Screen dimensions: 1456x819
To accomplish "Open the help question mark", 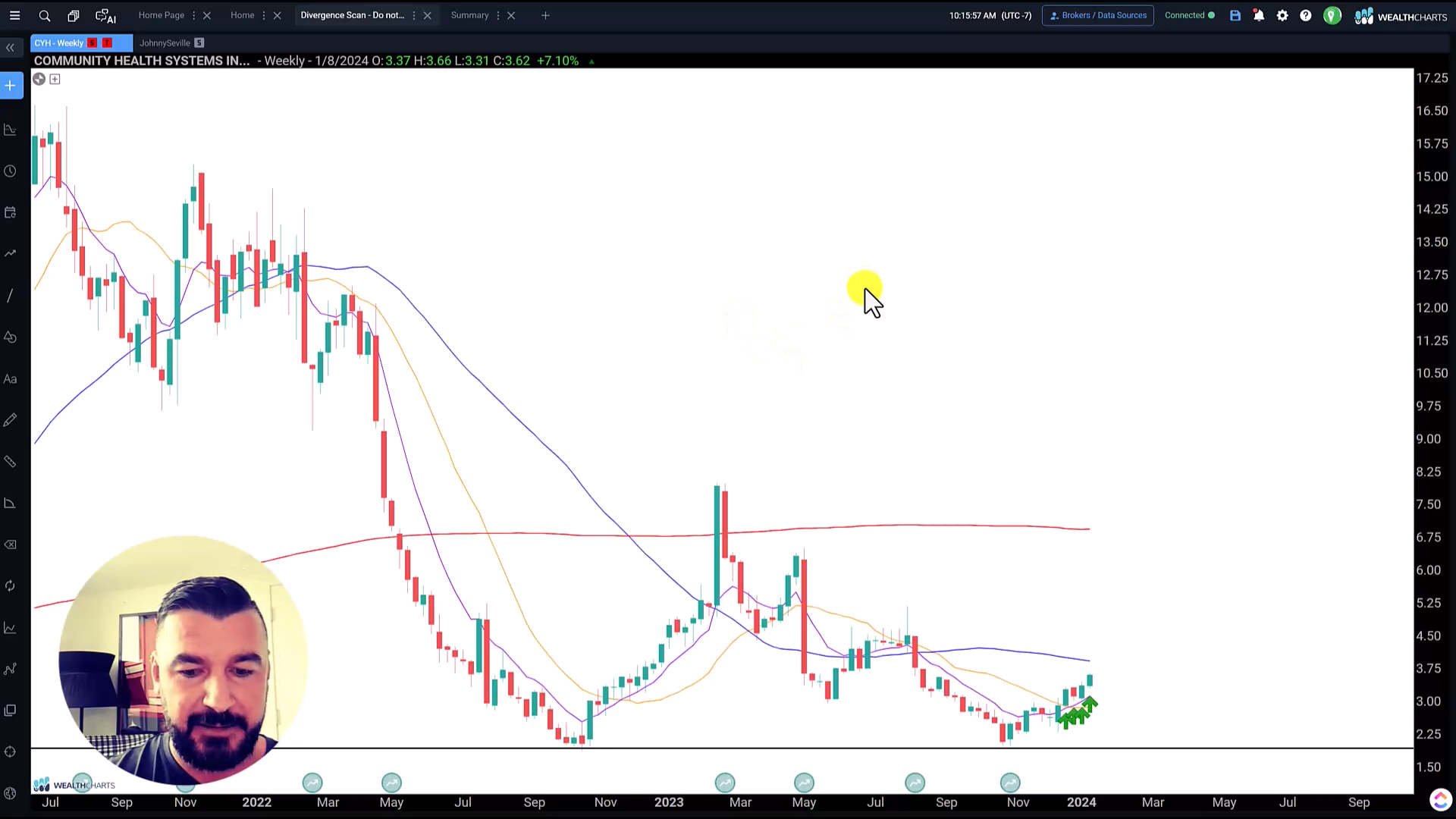I will pos(1306,15).
